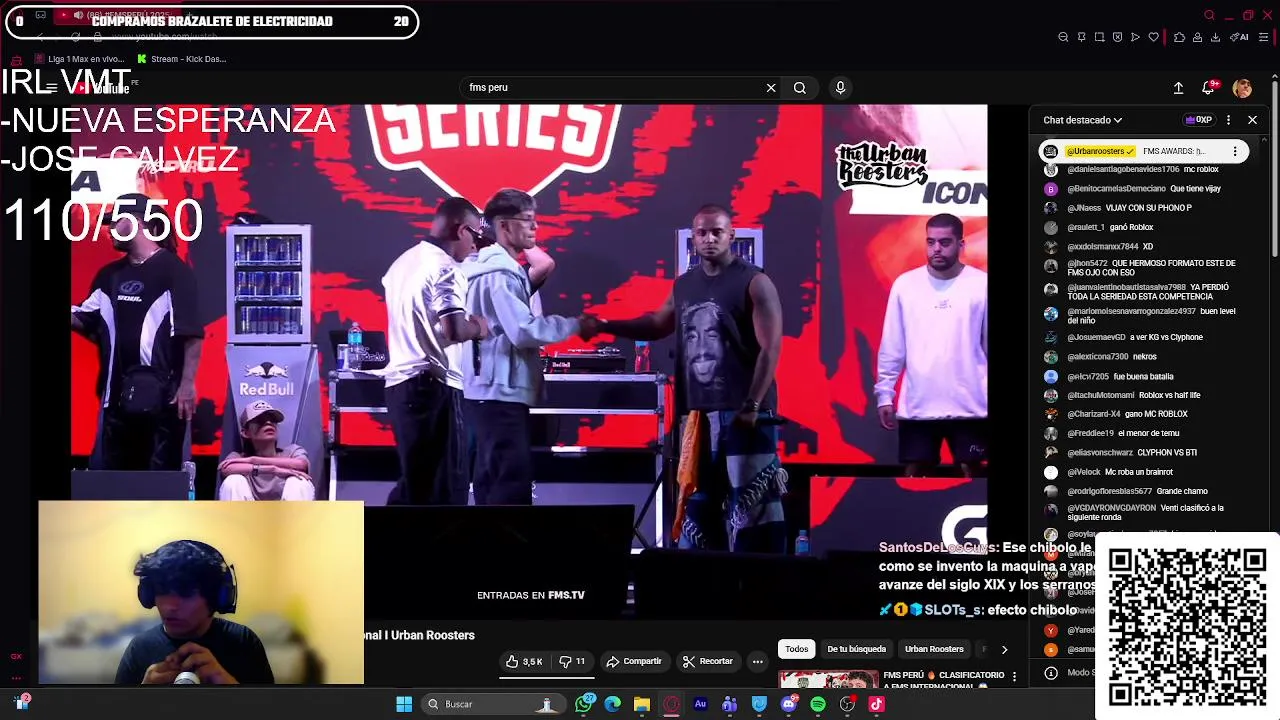
Task: Open the browser downloads icon
Action: (1215, 37)
